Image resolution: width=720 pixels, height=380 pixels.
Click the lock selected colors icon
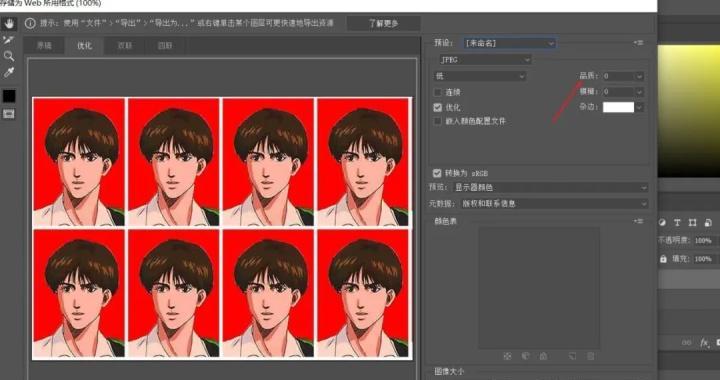(543, 356)
